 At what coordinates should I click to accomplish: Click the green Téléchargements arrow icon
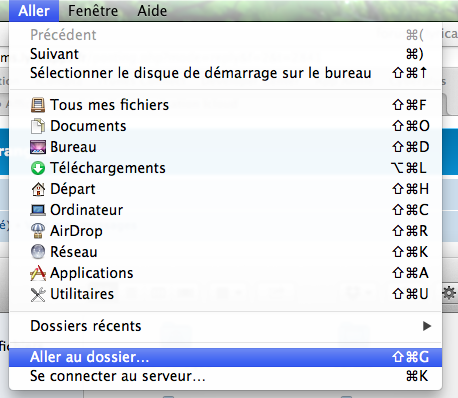[38, 168]
